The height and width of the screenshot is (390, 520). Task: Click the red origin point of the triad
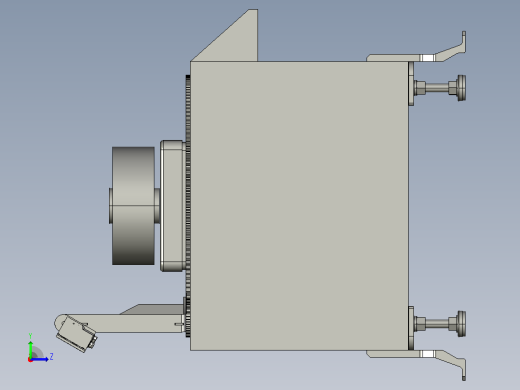[30, 360]
